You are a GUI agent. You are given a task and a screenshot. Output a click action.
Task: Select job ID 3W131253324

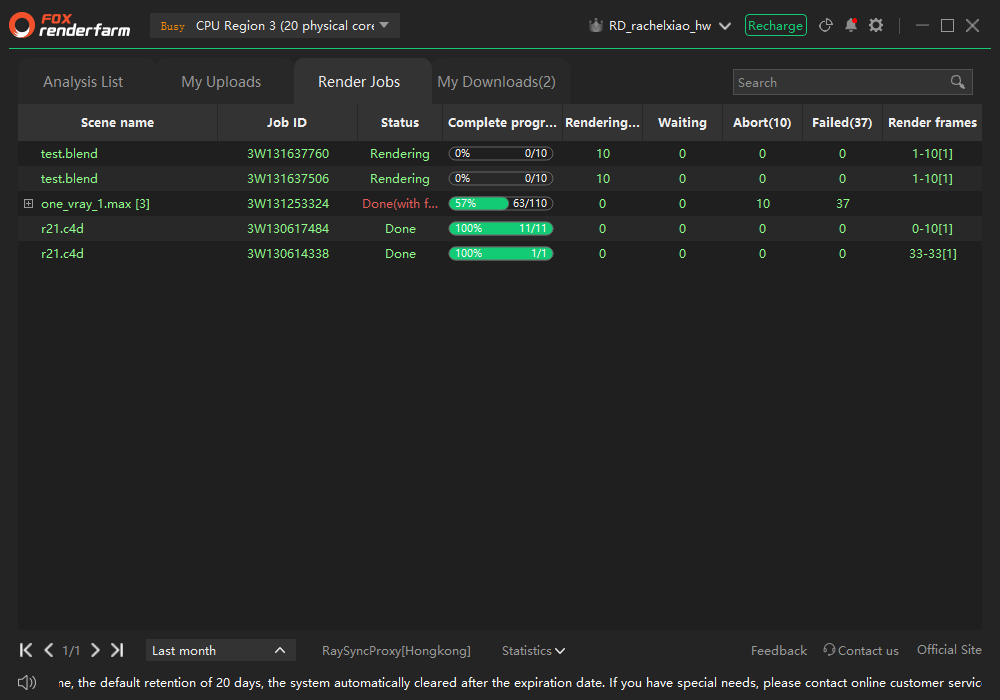coord(288,203)
